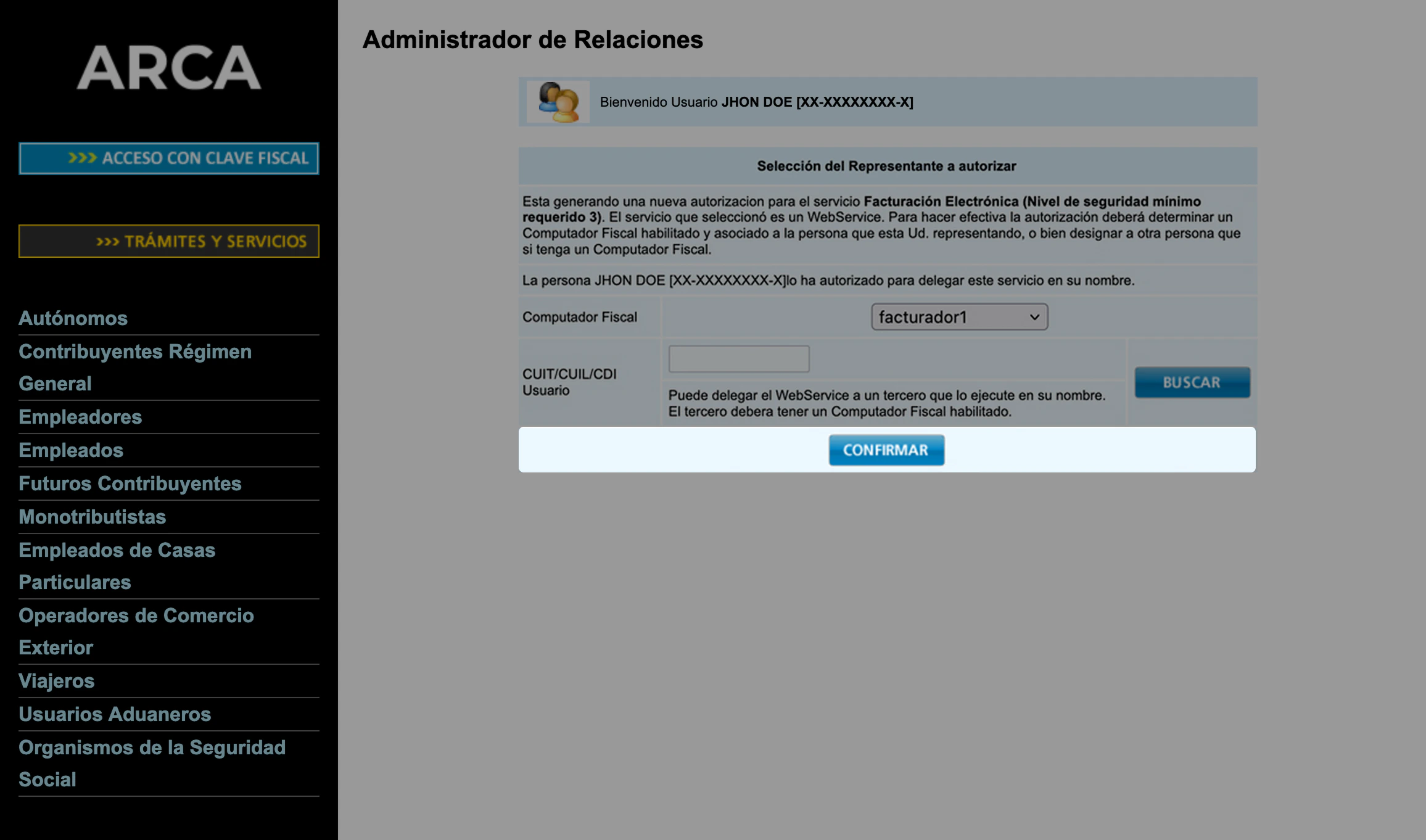Select Autónomos in the sidebar

(73, 318)
